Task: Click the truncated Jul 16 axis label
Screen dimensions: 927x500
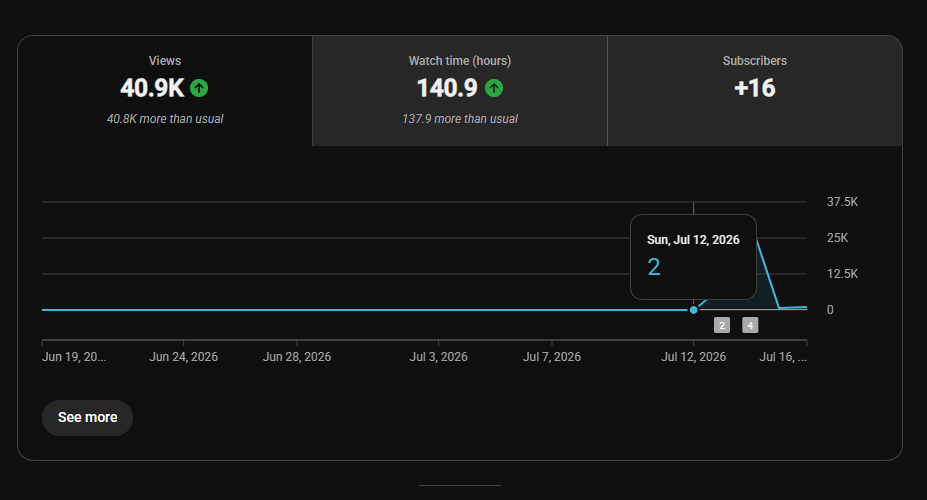Action: coord(783,357)
